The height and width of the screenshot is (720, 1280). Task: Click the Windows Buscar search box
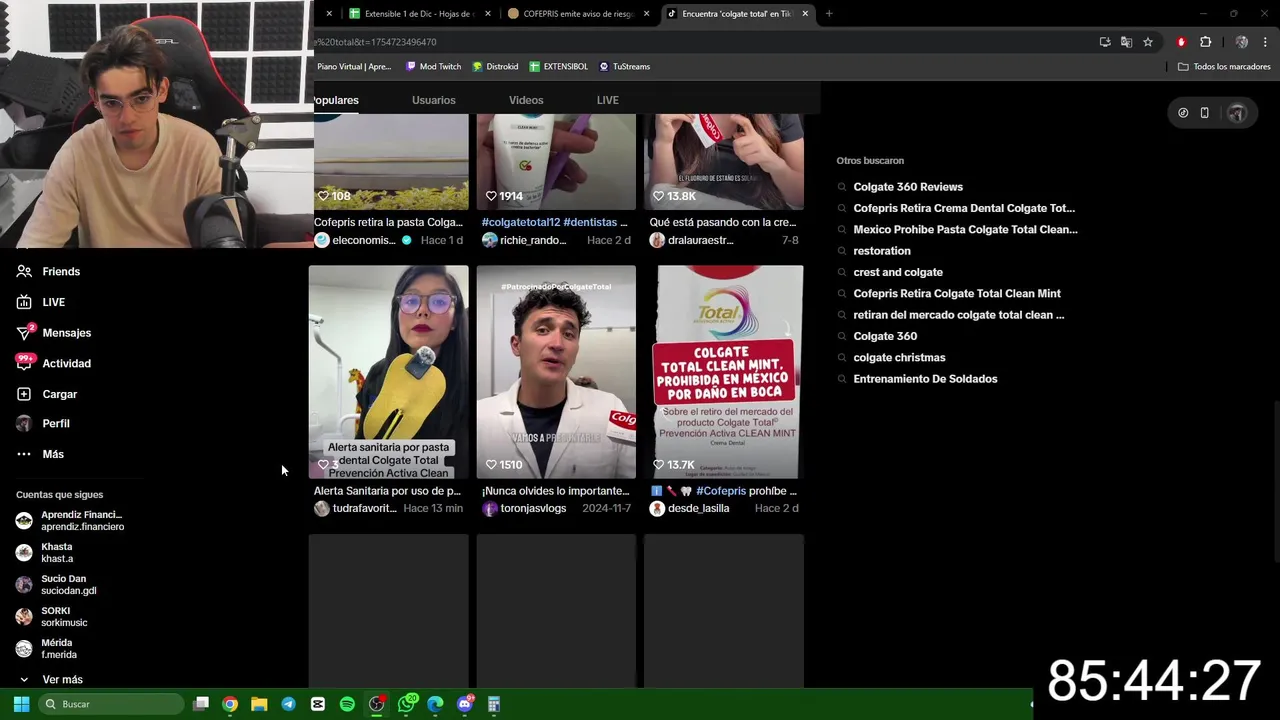pos(112,704)
